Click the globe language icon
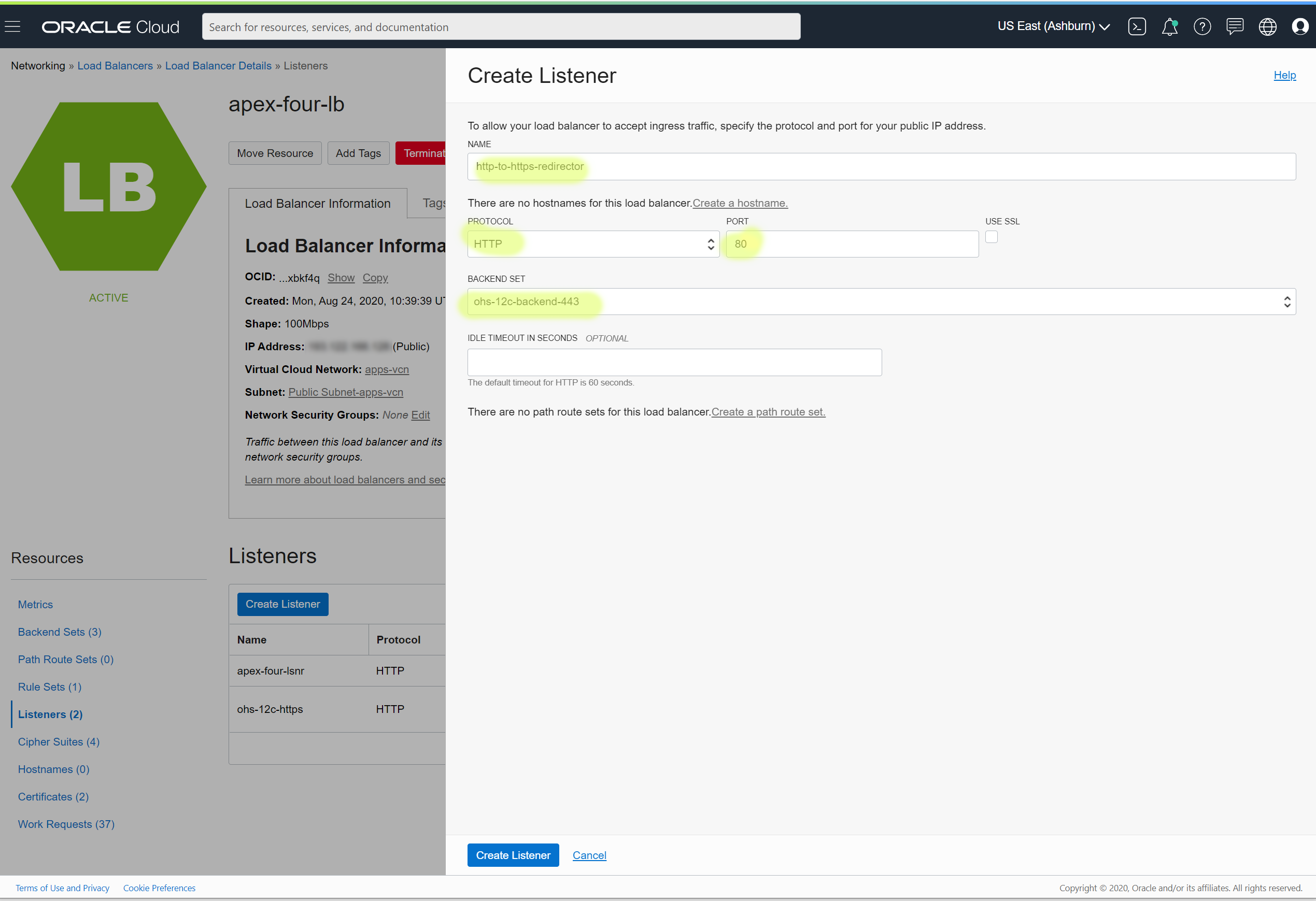1316x901 pixels. pos(1267,26)
